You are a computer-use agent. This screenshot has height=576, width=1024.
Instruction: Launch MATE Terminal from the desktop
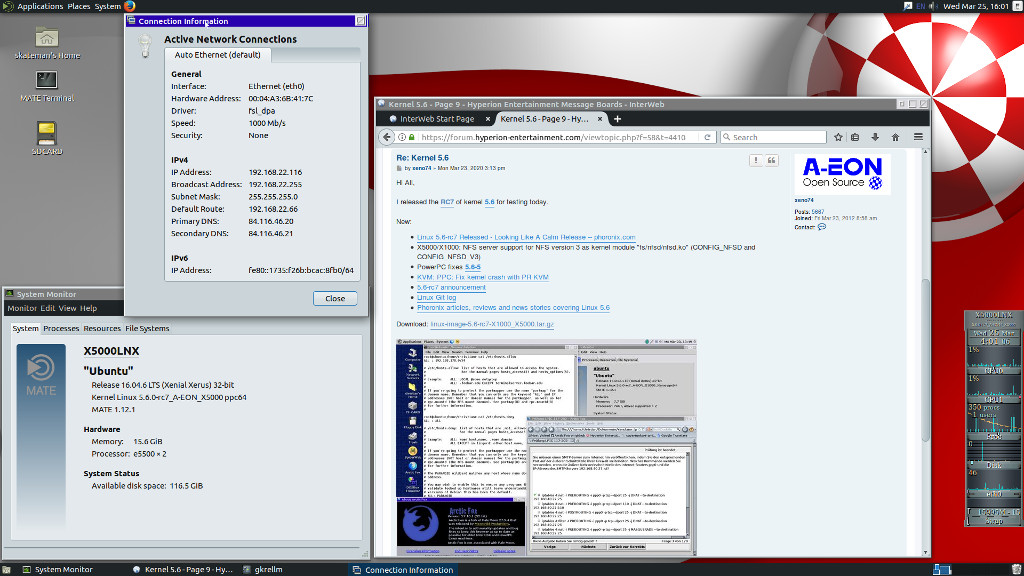[46, 86]
